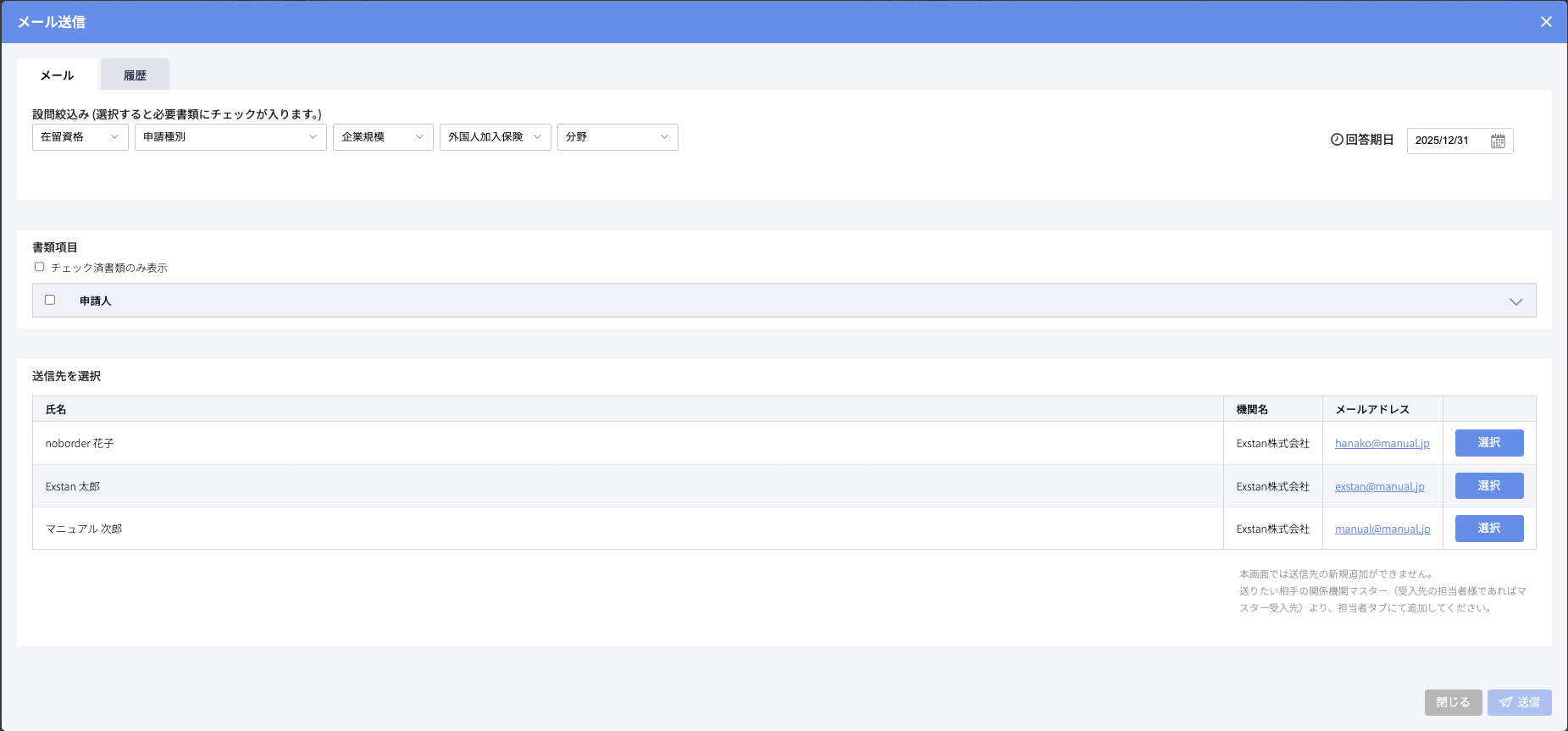Close the メール送信 dialog with X

pyautogui.click(x=1546, y=22)
